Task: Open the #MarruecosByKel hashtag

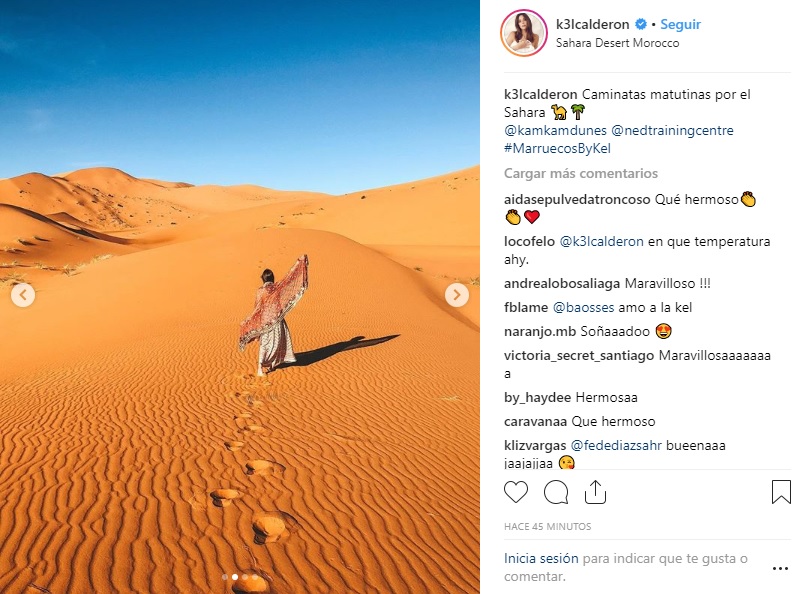Action: (x=557, y=148)
